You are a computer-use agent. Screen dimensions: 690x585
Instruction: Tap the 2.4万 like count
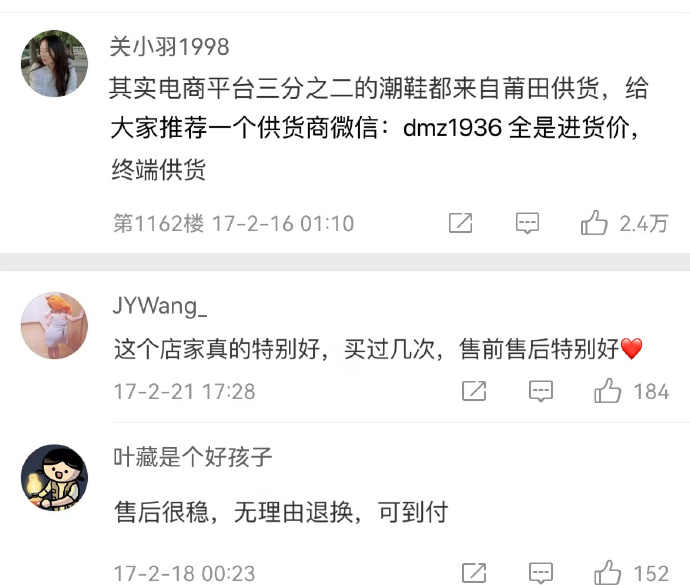644,223
